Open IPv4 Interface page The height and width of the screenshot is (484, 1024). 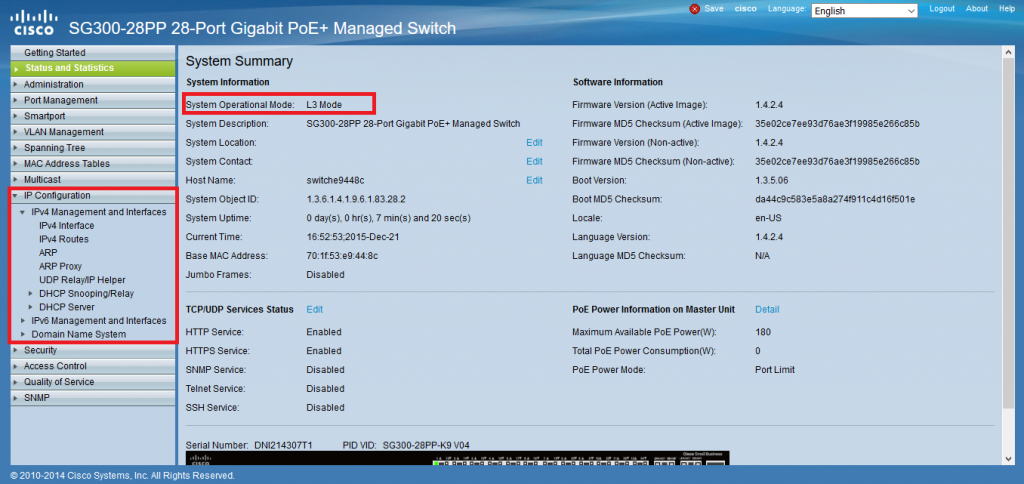(67, 225)
